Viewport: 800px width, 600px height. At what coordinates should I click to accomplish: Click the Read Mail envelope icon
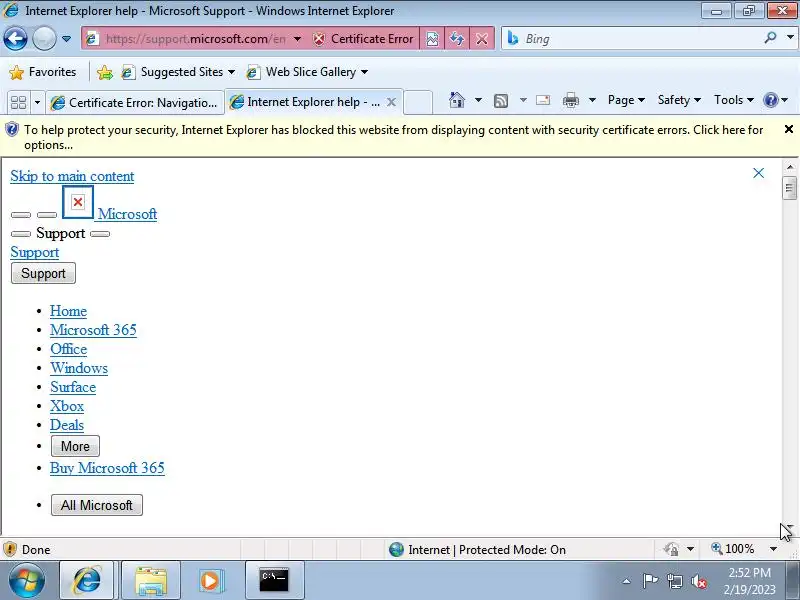tap(543, 100)
